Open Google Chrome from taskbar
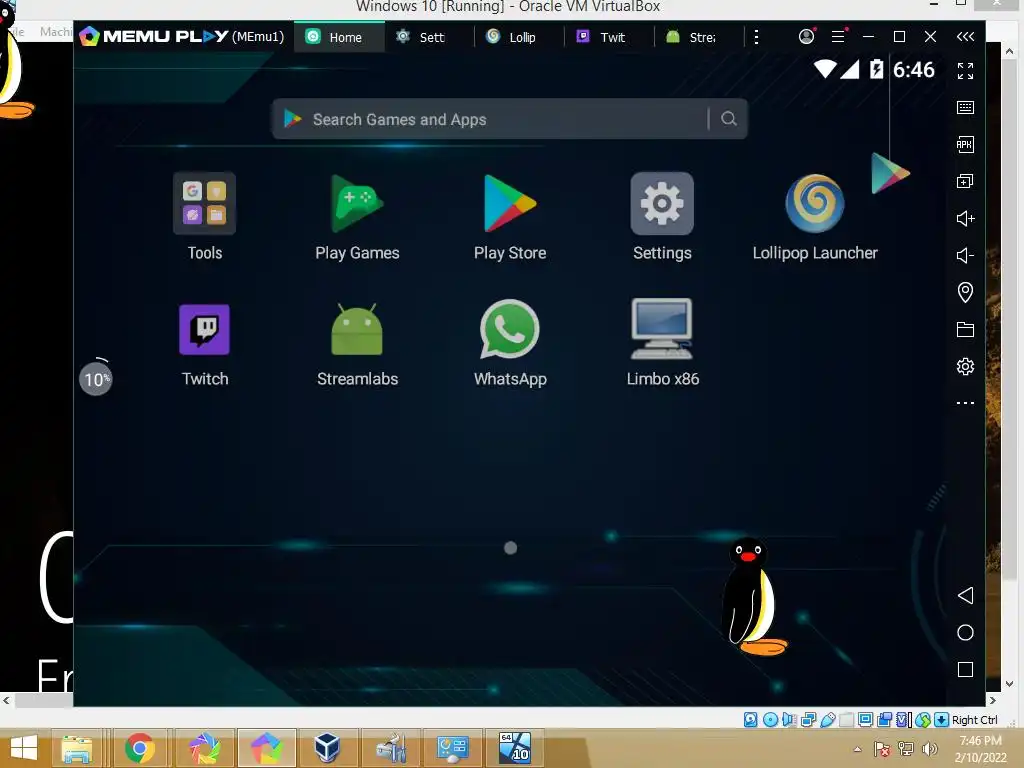The height and width of the screenshot is (768, 1024). (140, 748)
